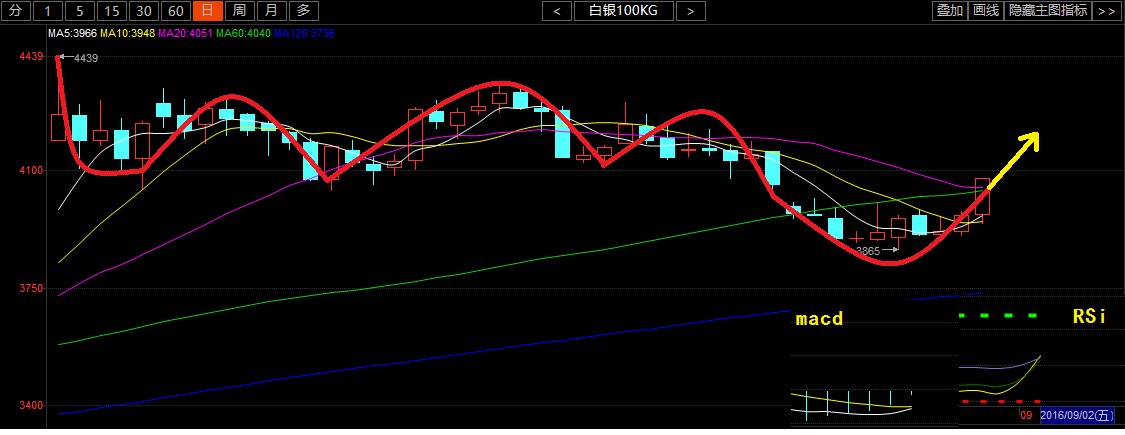Open the 60-minute chart period
Screen dimensions: 1125x435
(x=177, y=11)
